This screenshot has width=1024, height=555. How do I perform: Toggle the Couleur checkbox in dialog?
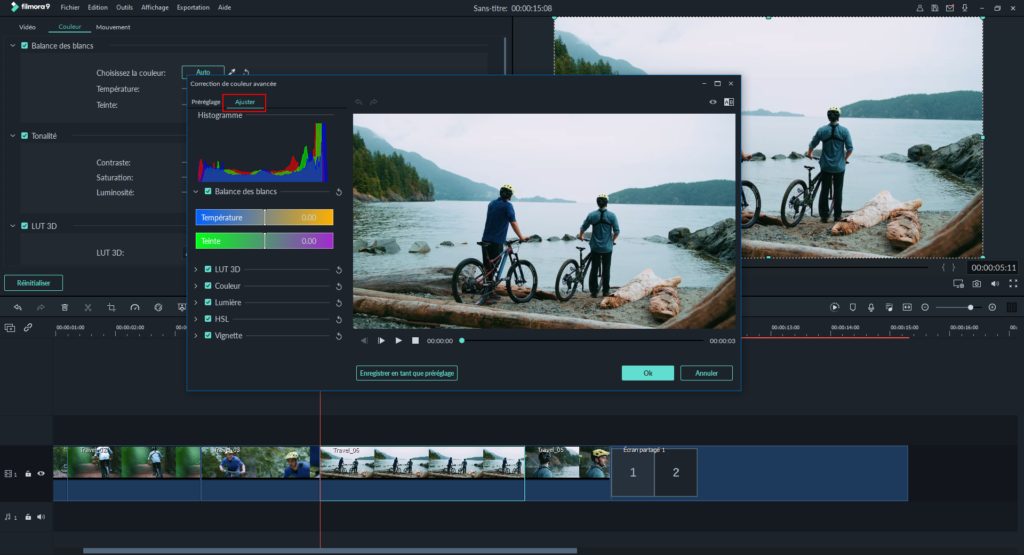tap(208, 286)
